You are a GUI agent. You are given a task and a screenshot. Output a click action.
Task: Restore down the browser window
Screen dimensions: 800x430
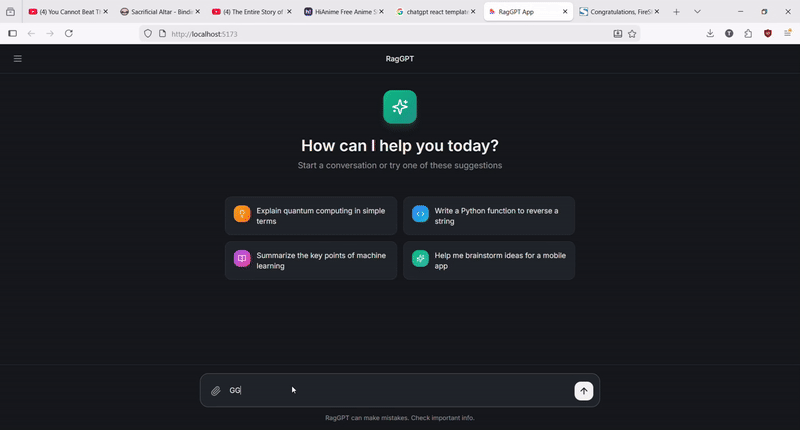point(764,11)
